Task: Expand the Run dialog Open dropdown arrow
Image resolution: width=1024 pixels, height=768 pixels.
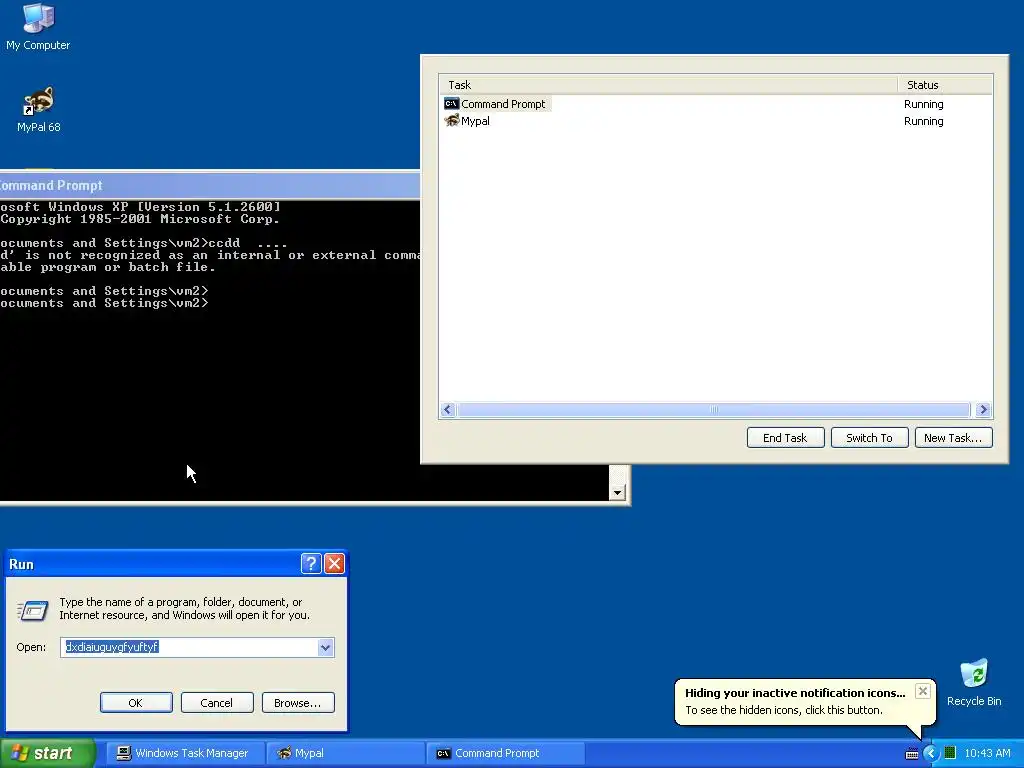Action: (x=325, y=647)
